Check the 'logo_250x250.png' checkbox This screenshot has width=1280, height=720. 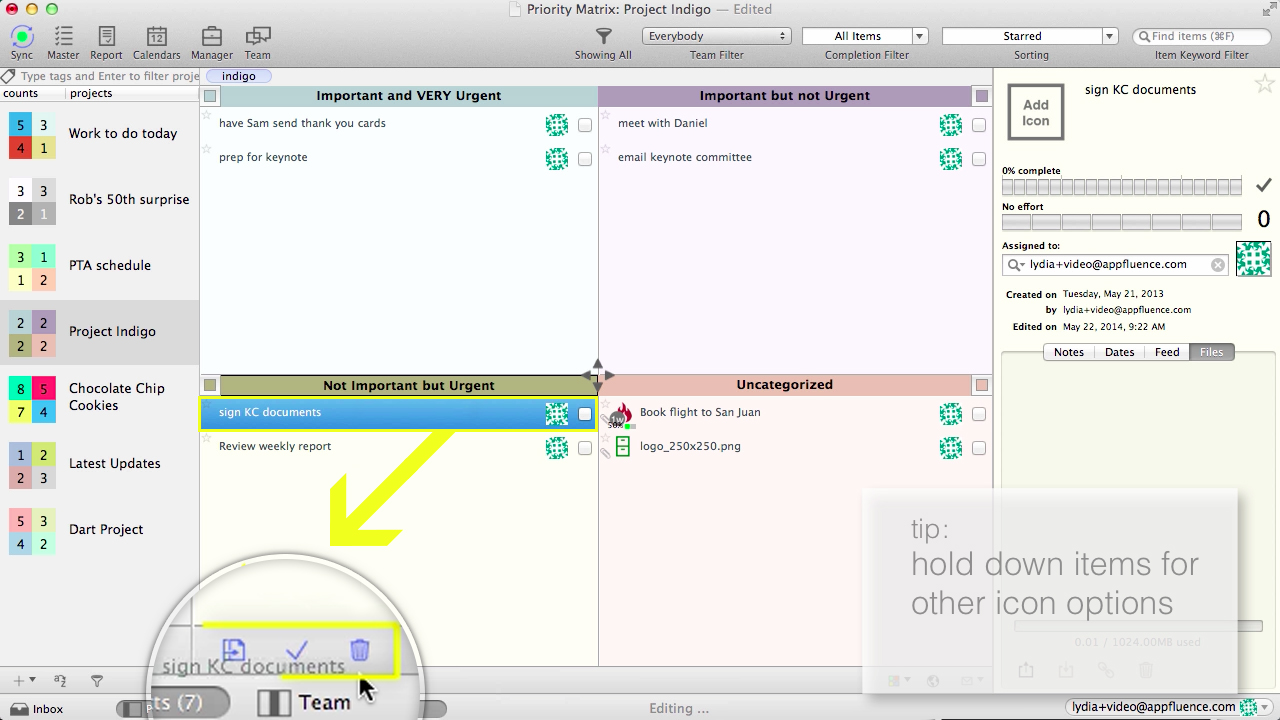click(979, 448)
